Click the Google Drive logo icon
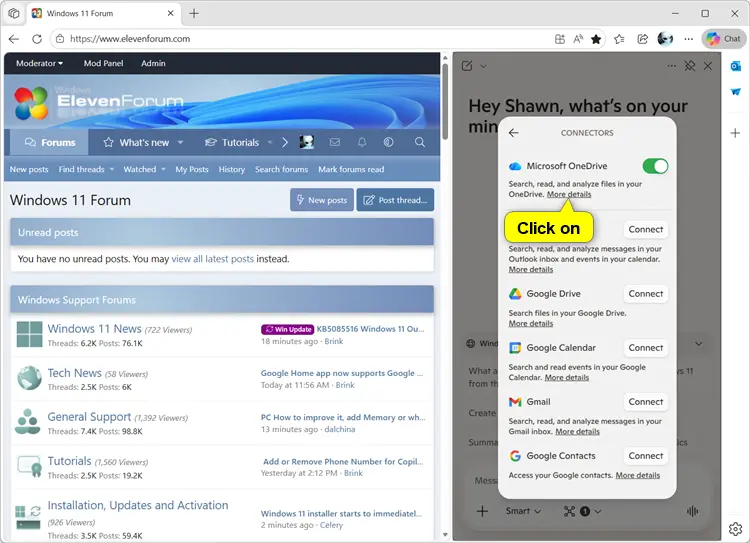The width and height of the screenshot is (750, 543). pos(515,294)
